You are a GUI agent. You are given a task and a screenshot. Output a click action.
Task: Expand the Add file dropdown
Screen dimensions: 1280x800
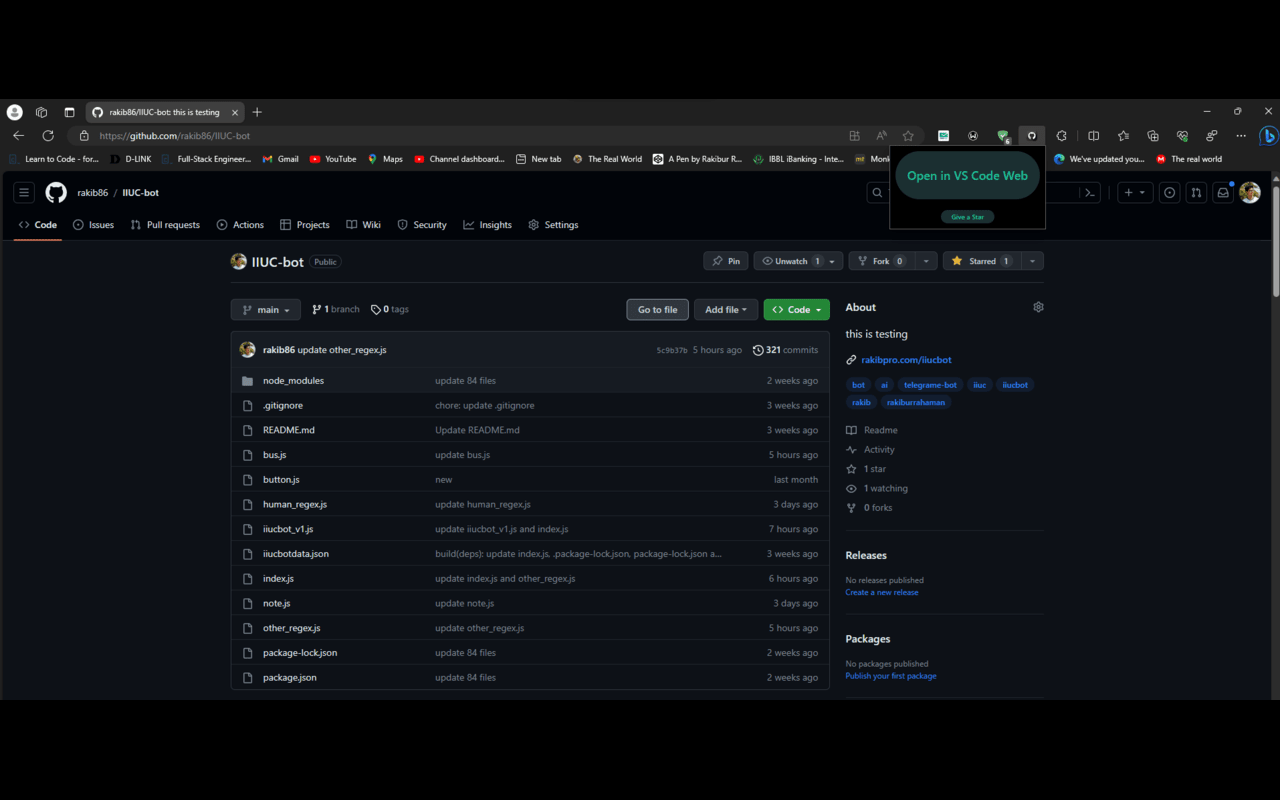[x=725, y=309]
